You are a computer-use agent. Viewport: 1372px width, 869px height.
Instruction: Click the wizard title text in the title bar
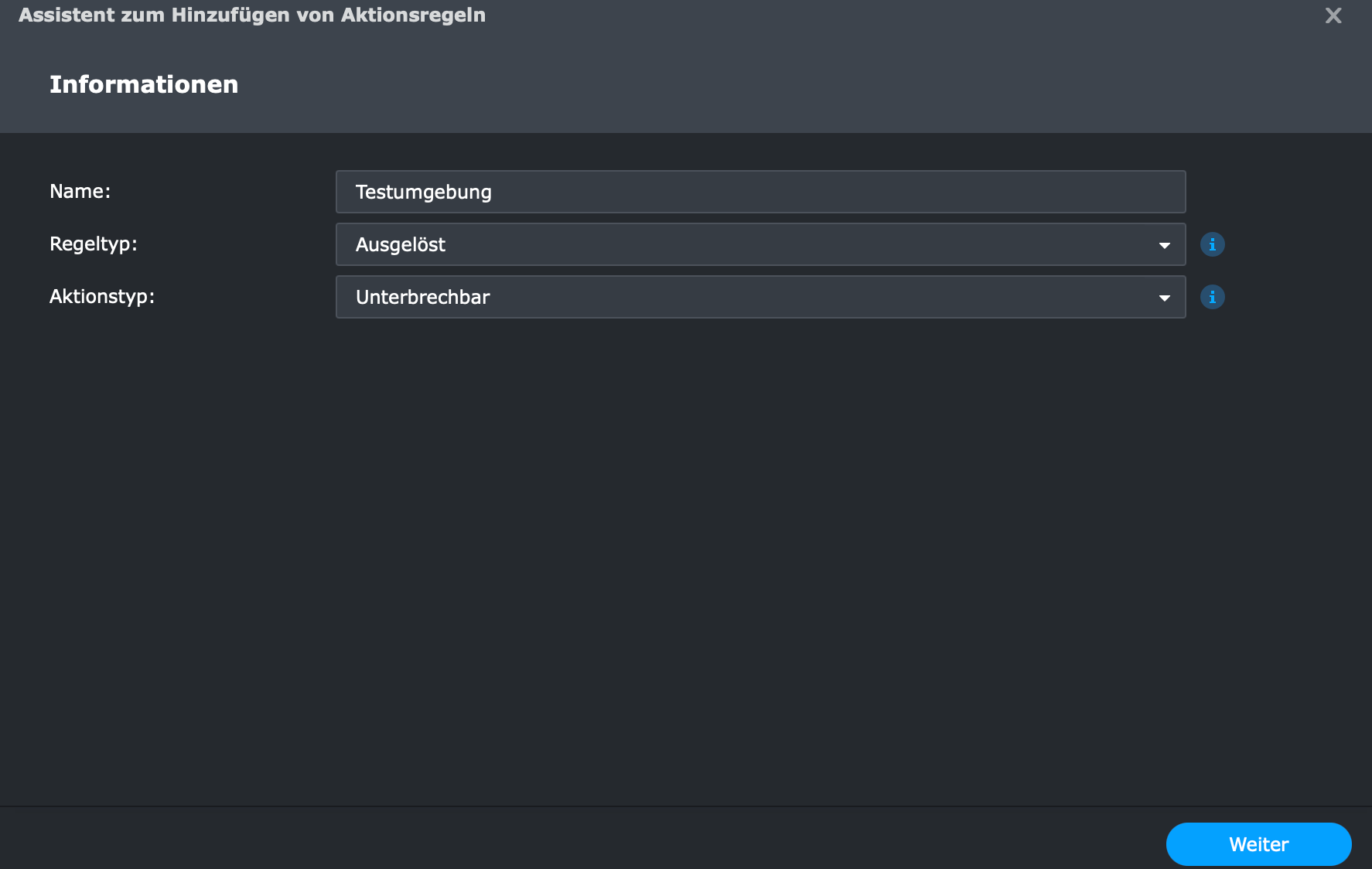(x=252, y=15)
